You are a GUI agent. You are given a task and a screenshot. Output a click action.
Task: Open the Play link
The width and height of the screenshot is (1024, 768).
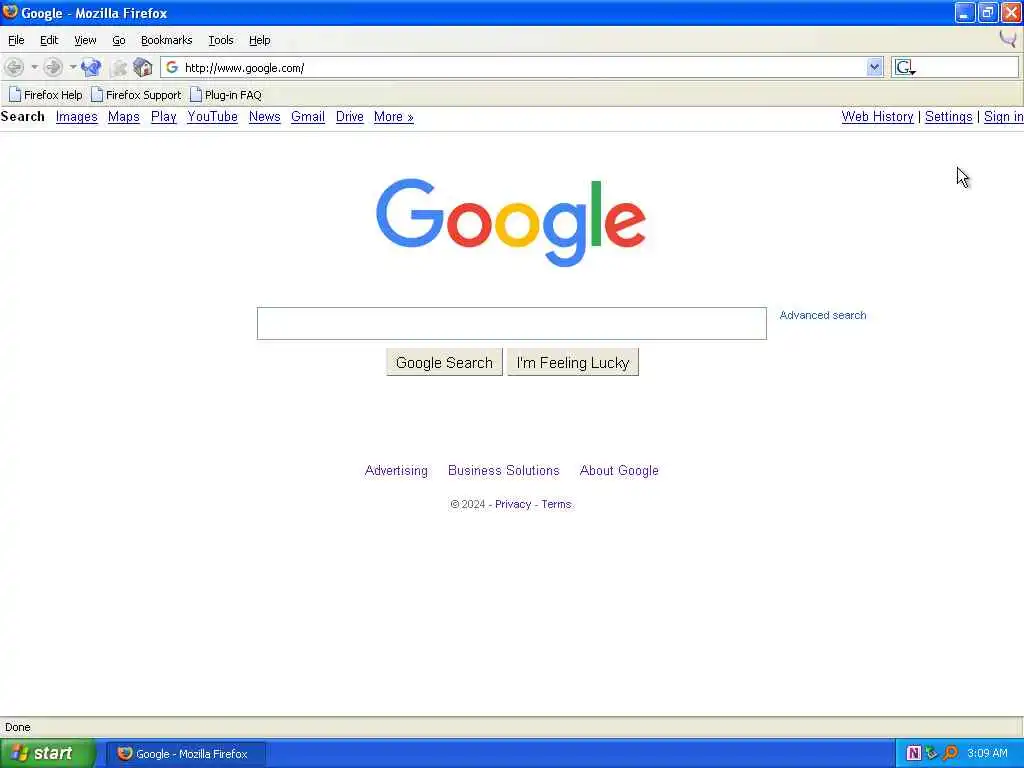(x=163, y=116)
